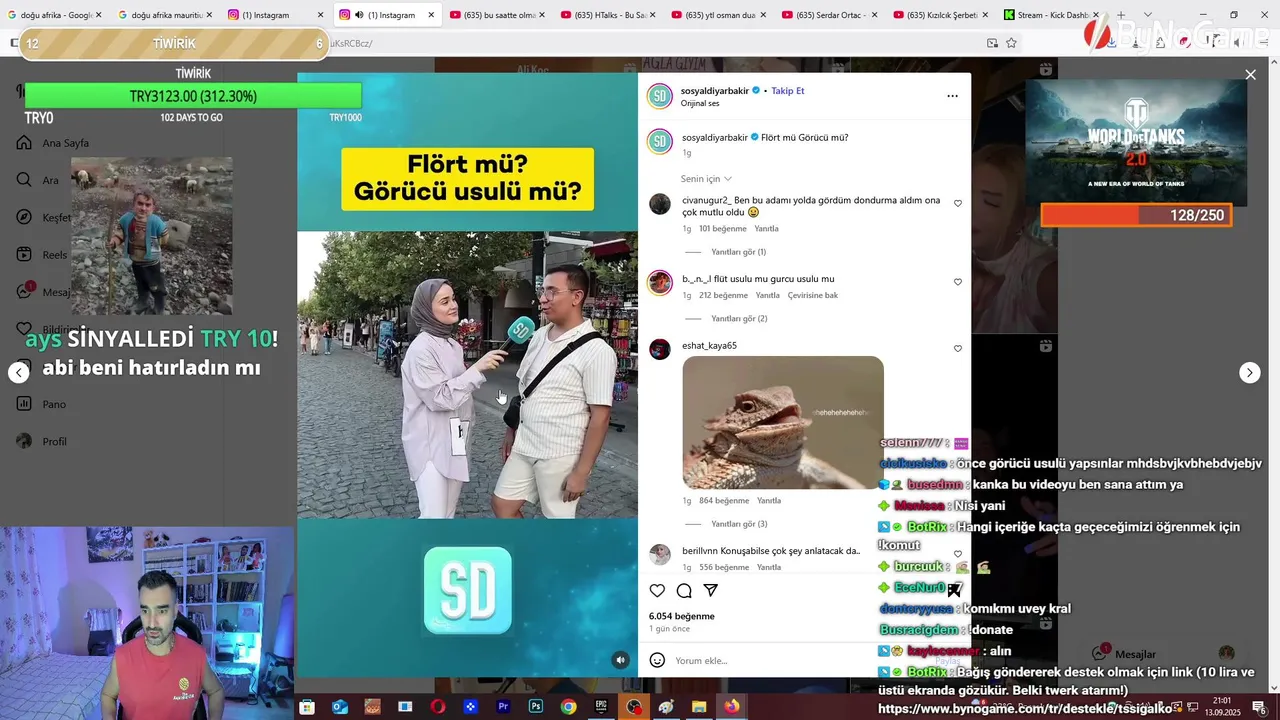Image resolution: width=1280 pixels, height=720 pixels.
Task: Click World of Tanks 128/250 progress bar
Action: coord(1136,215)
